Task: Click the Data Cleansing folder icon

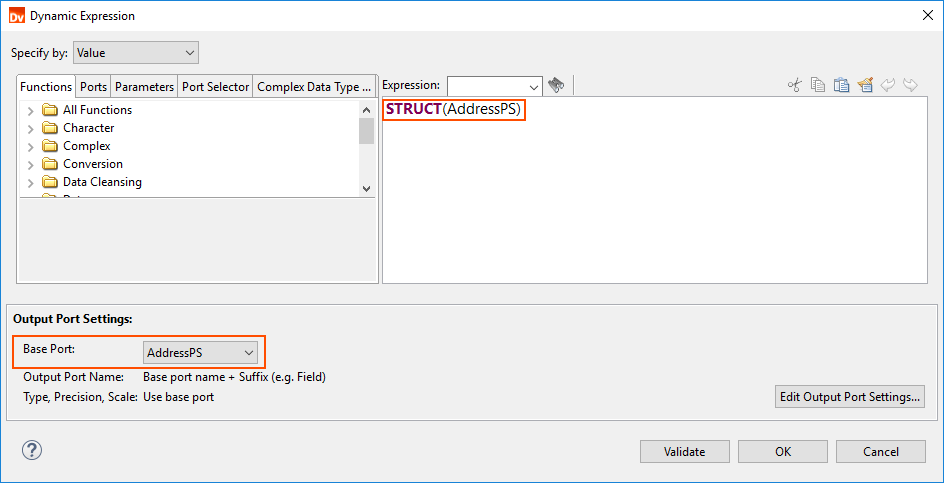Action: point(50,182)
